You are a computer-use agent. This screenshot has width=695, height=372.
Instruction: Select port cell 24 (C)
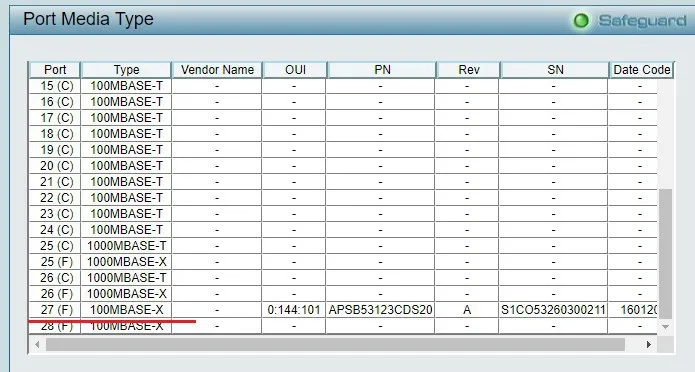click(56, 229)
